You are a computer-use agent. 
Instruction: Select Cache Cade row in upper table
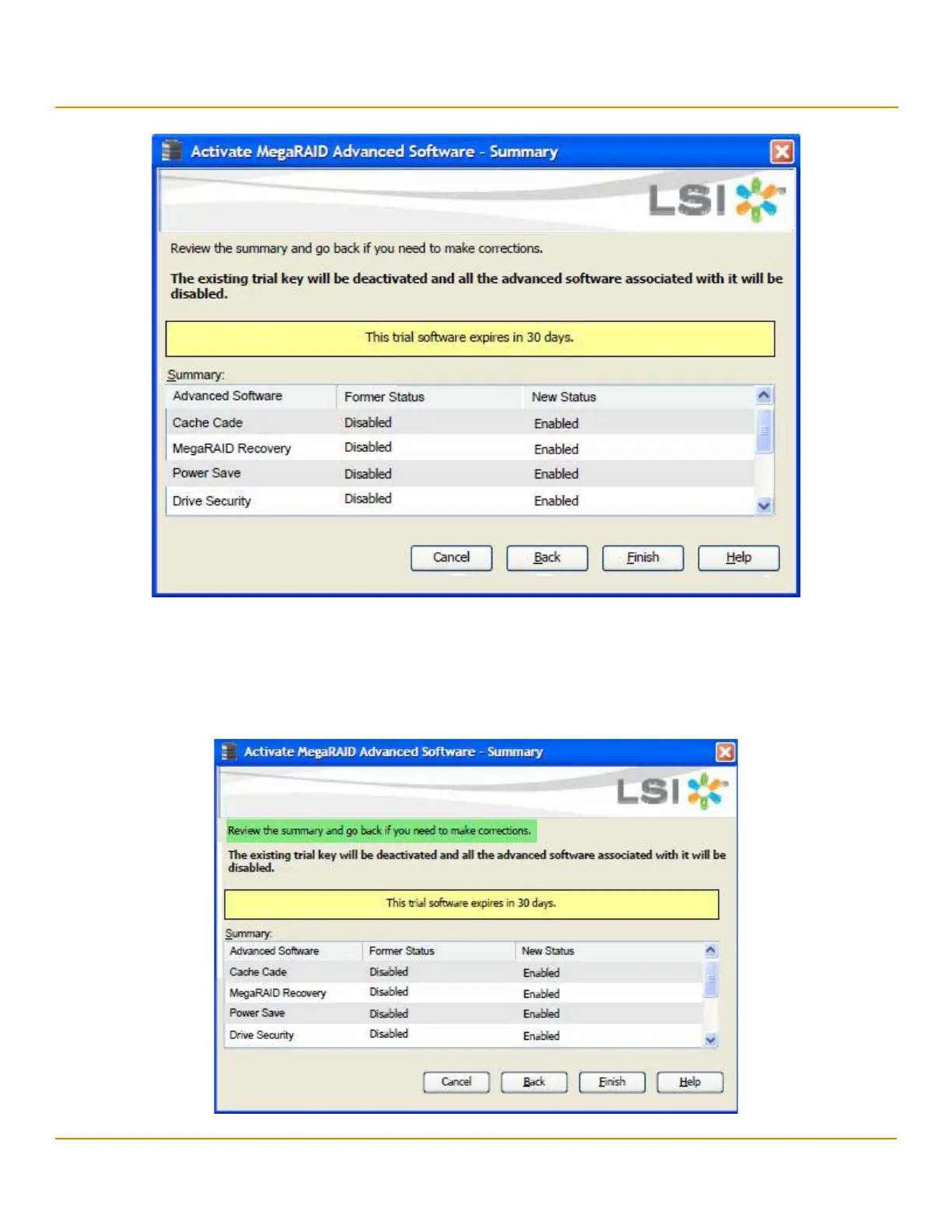[460, 422]
